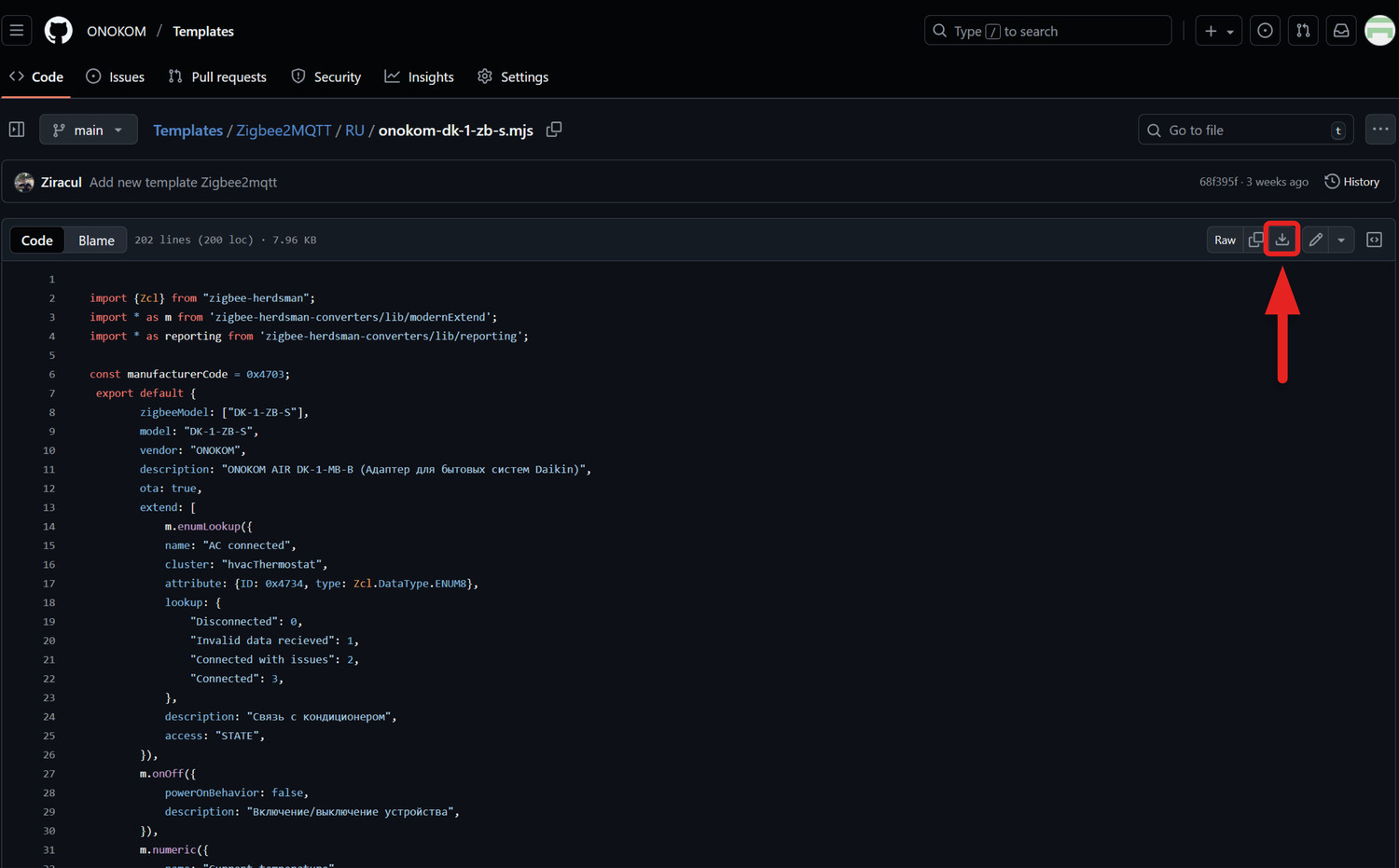Expand the create new plus dropdown

pos(1218,31)
